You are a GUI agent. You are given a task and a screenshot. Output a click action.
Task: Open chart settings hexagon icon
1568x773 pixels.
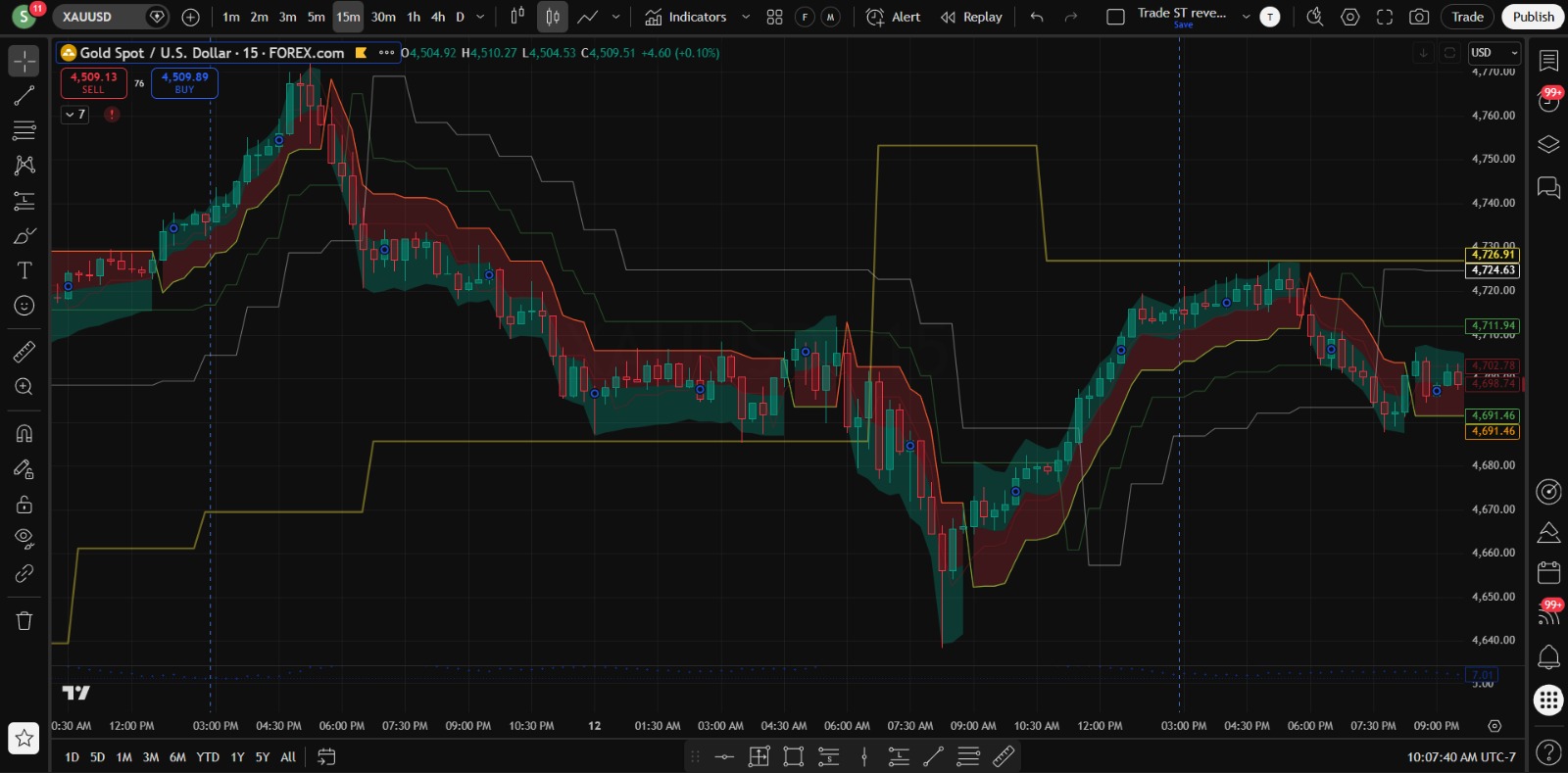[1350, 17]
